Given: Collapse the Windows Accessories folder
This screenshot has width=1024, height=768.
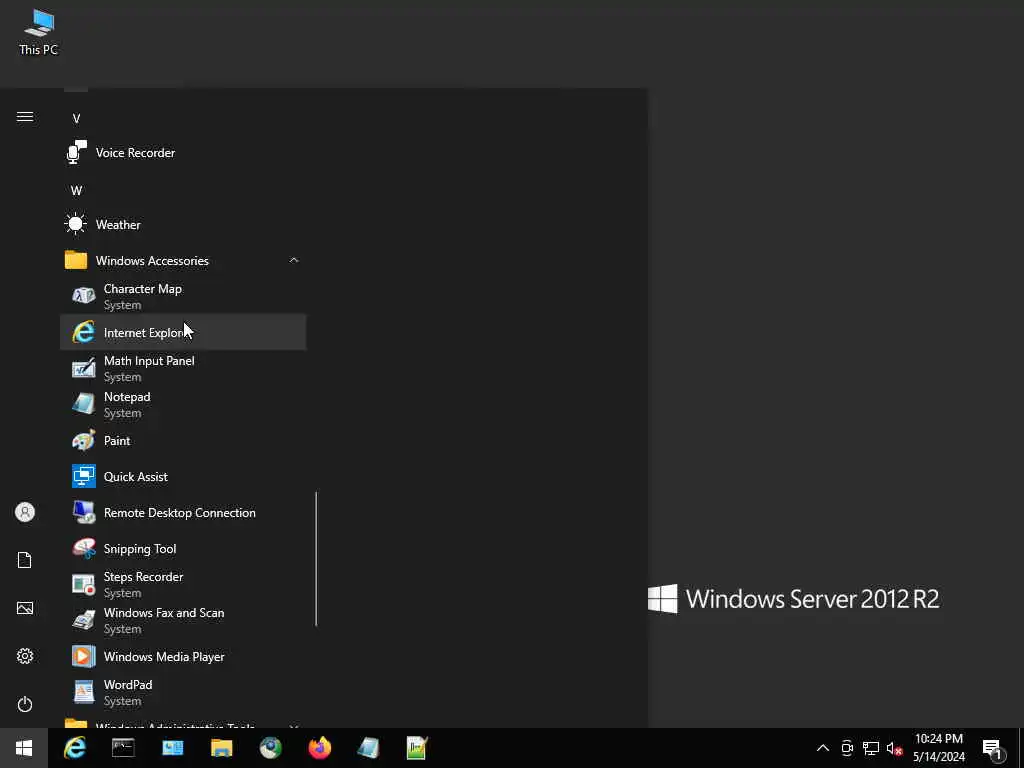Looking at the screenshot, I should [183, 261].
